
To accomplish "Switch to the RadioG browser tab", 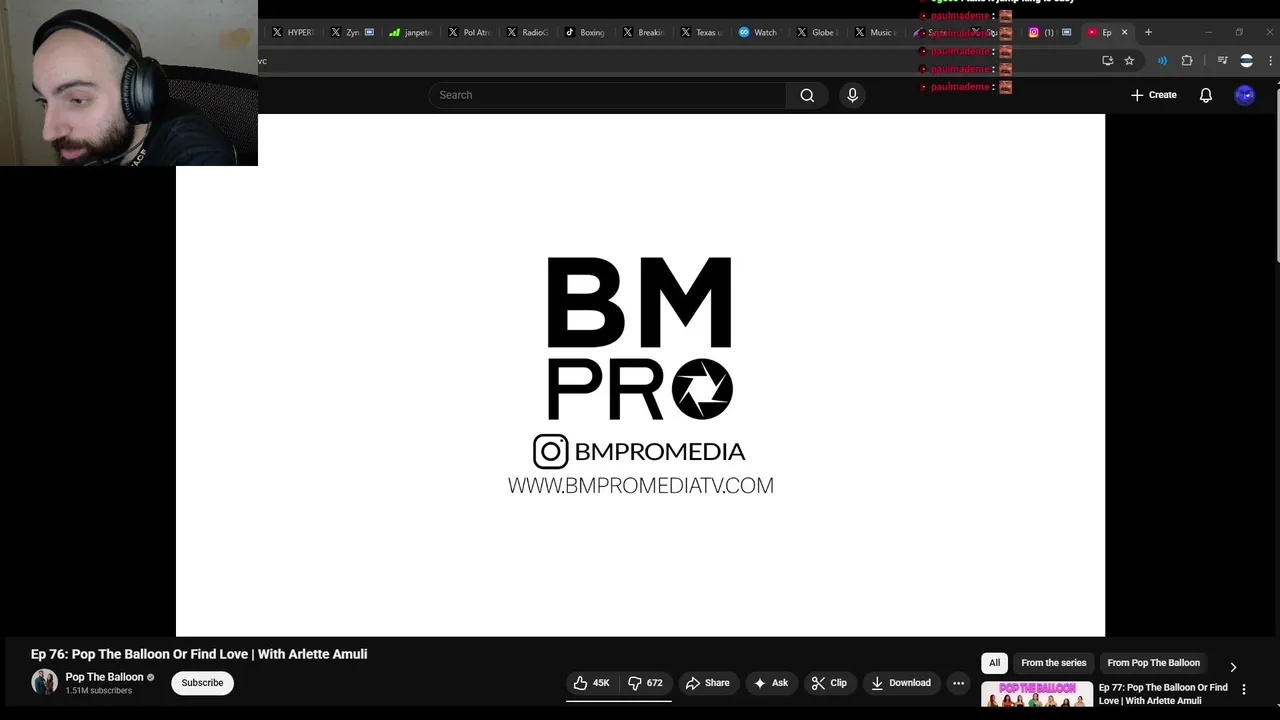I will click(527, 32).
